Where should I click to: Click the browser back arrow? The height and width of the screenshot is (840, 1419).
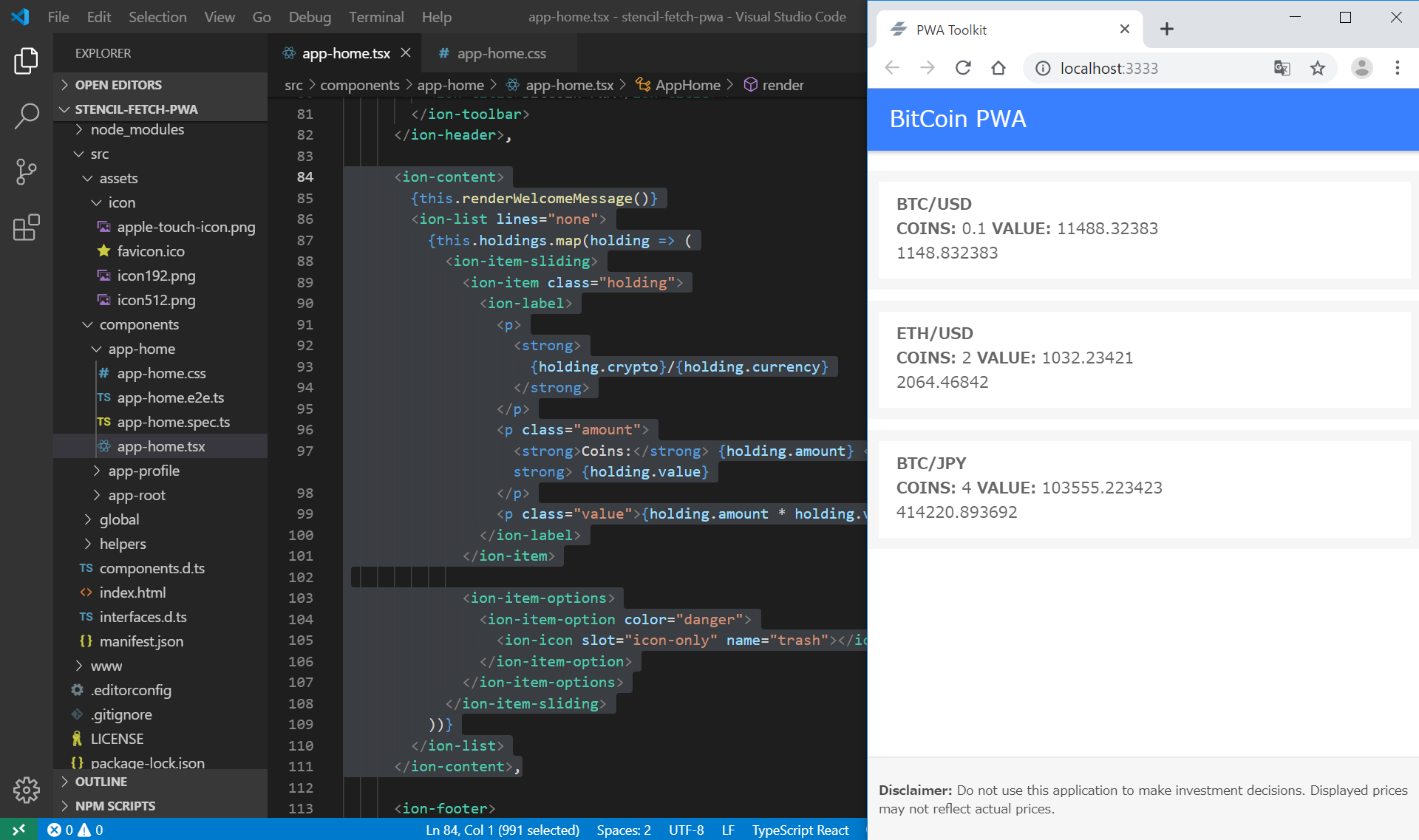click(x=892, y=68)
